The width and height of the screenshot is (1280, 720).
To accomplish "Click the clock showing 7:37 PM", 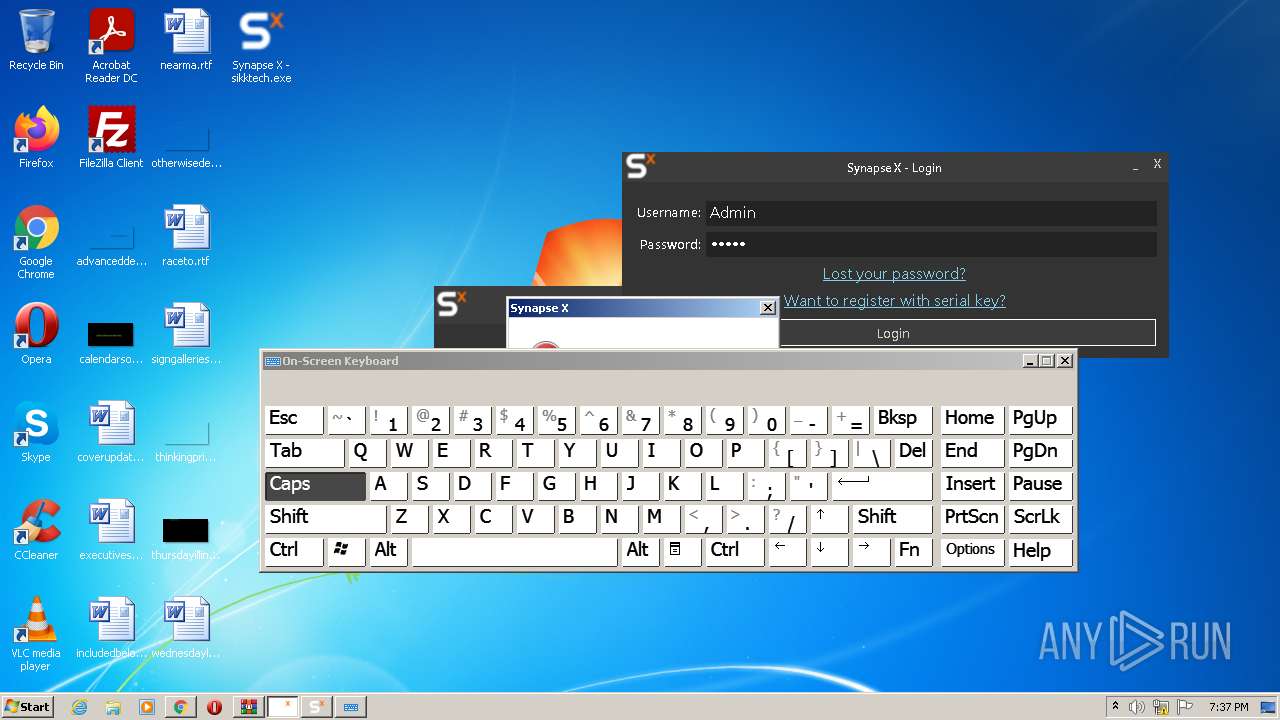I will 1229,707.
